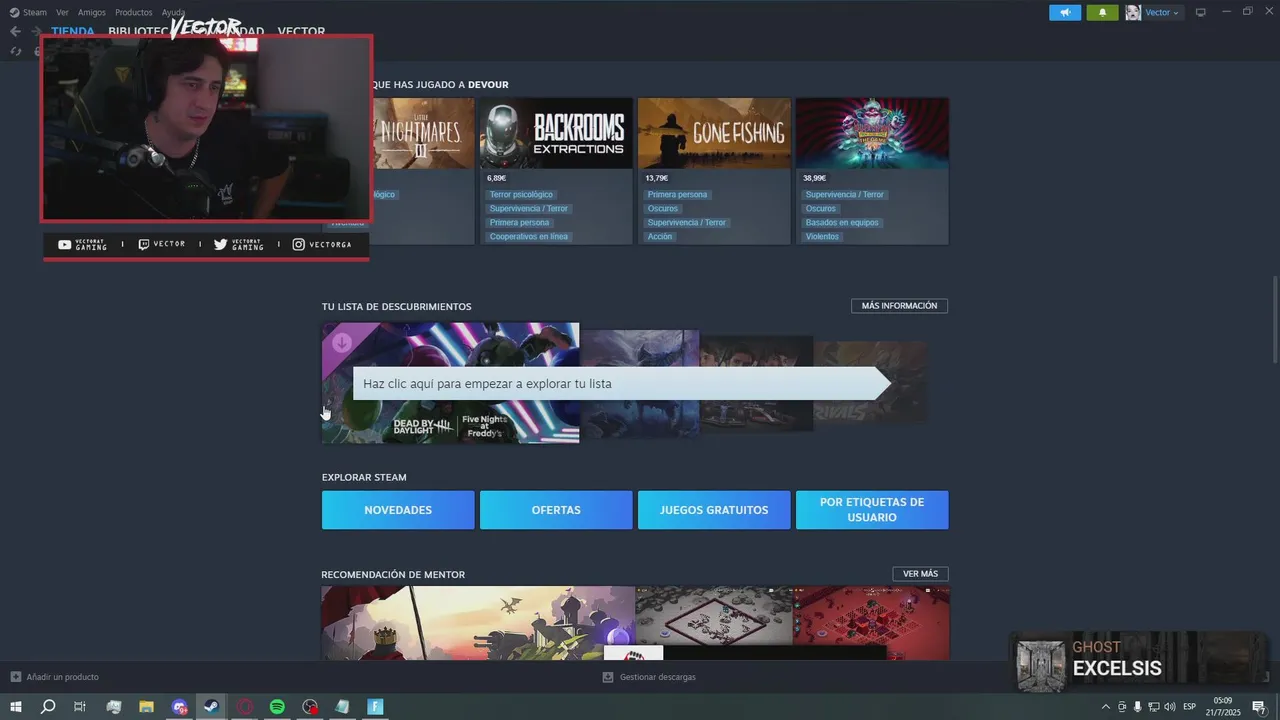
Task: Open the green notifications bell
Action: (x=1102, y=12)
